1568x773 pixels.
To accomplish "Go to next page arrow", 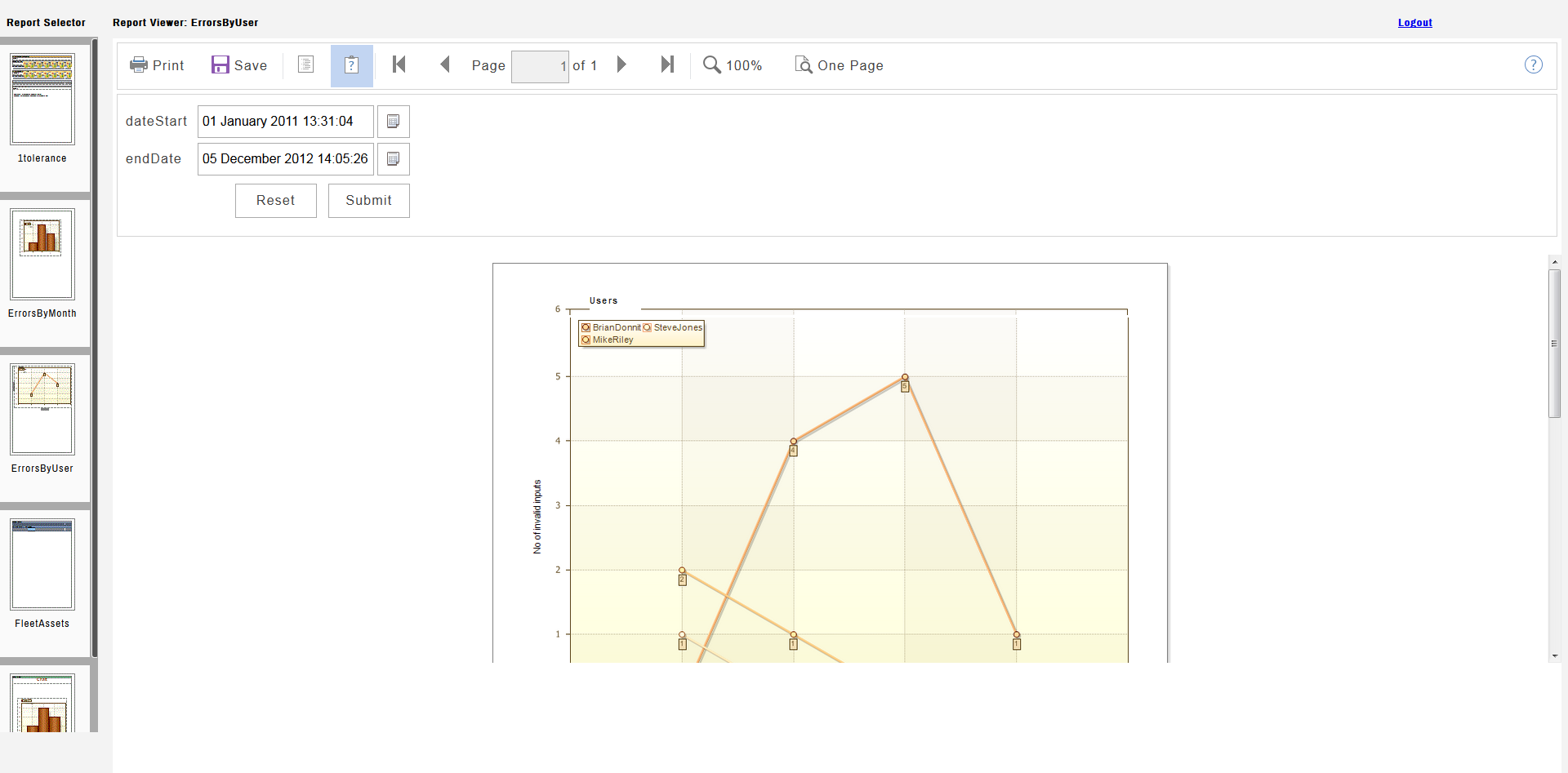I will coord(621,64).
